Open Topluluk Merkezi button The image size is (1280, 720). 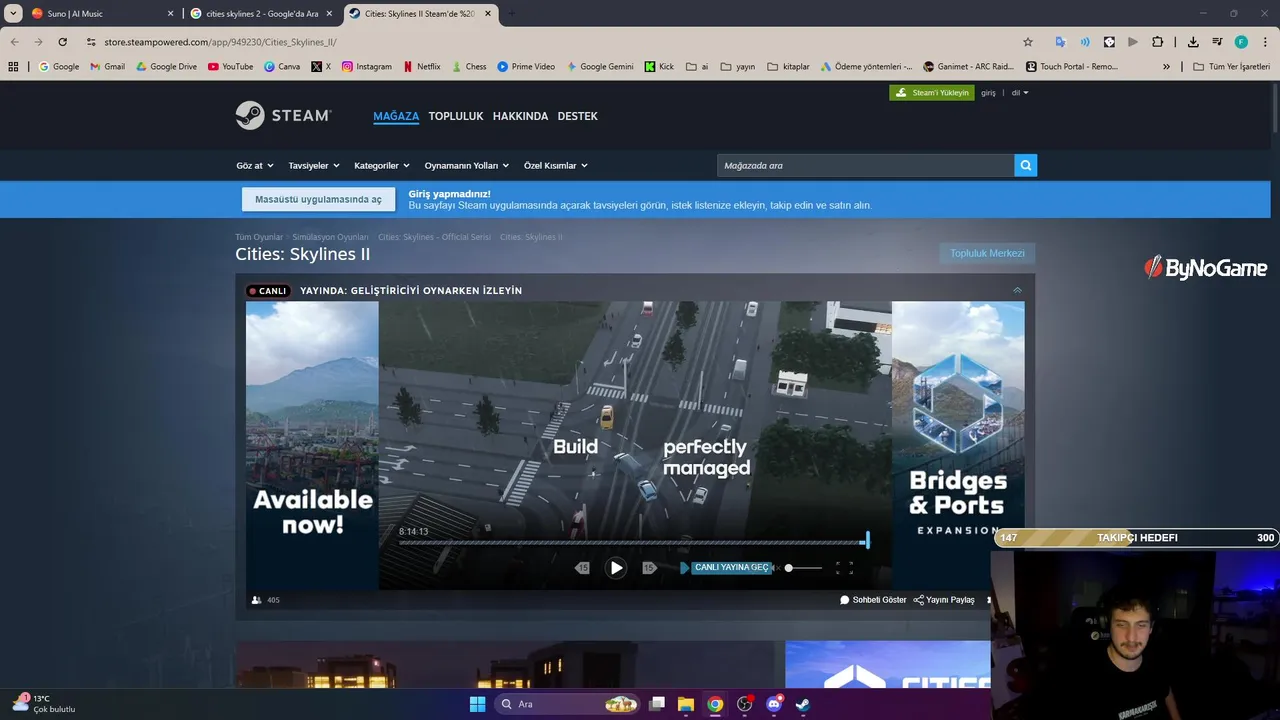(x=987, y=253)
